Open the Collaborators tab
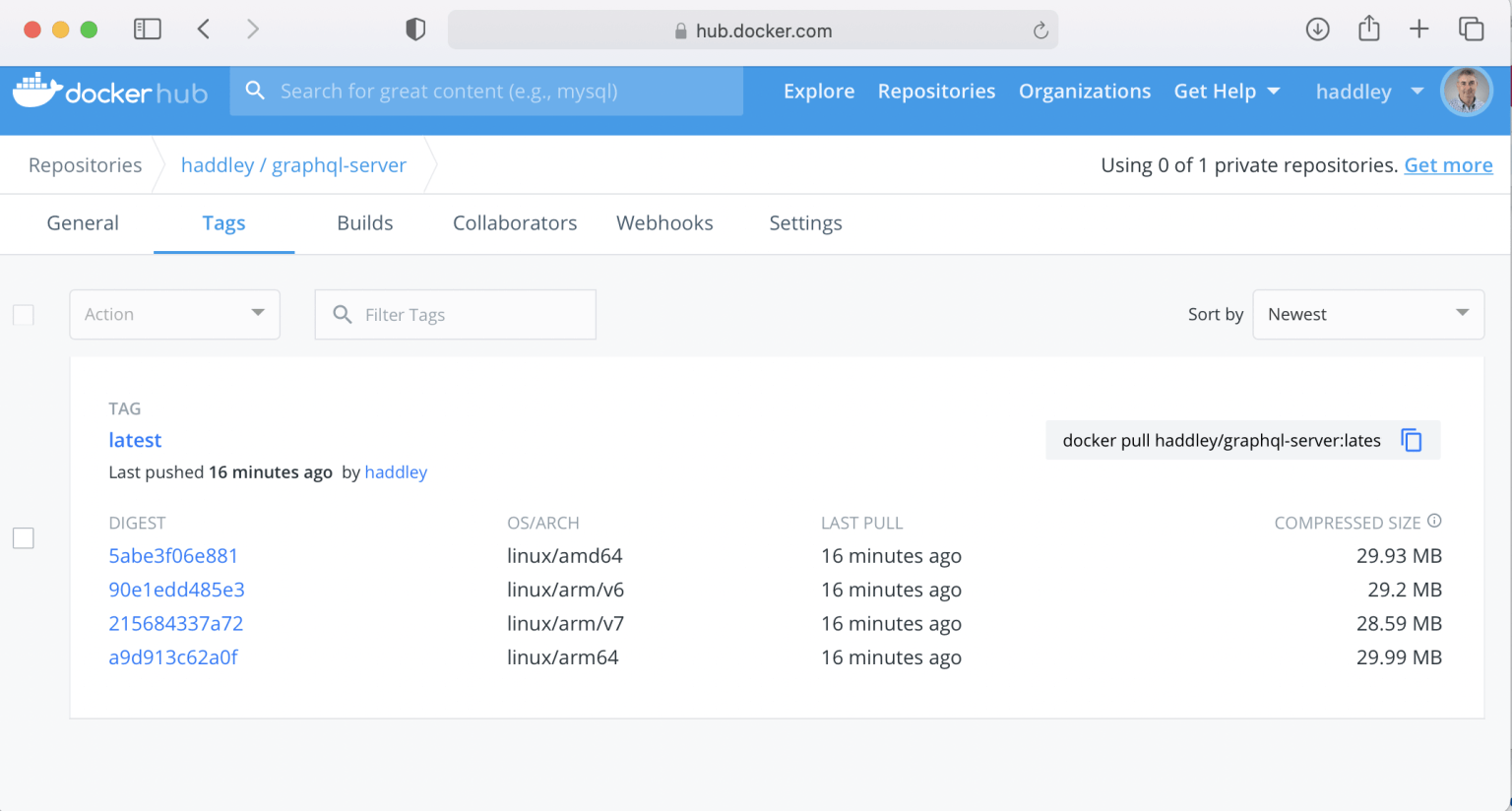The image size is (1512, 811). [x=515, y=223]
